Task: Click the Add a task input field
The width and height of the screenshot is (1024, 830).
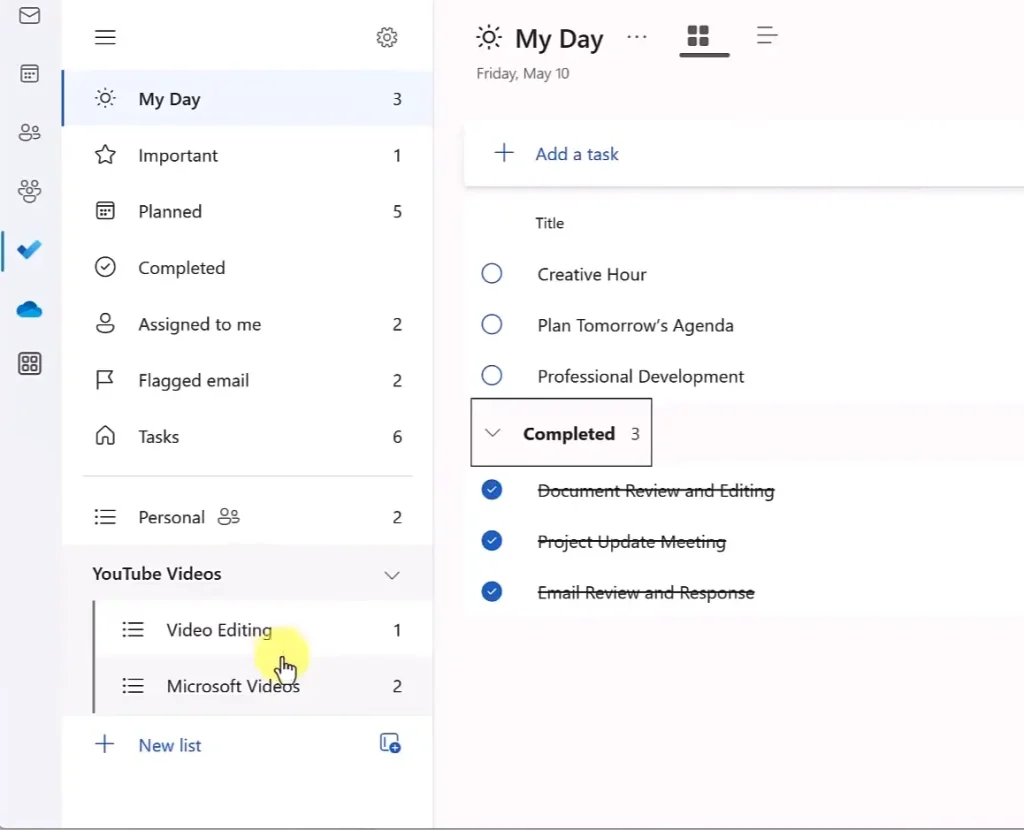Action: [x=577, y=154]
